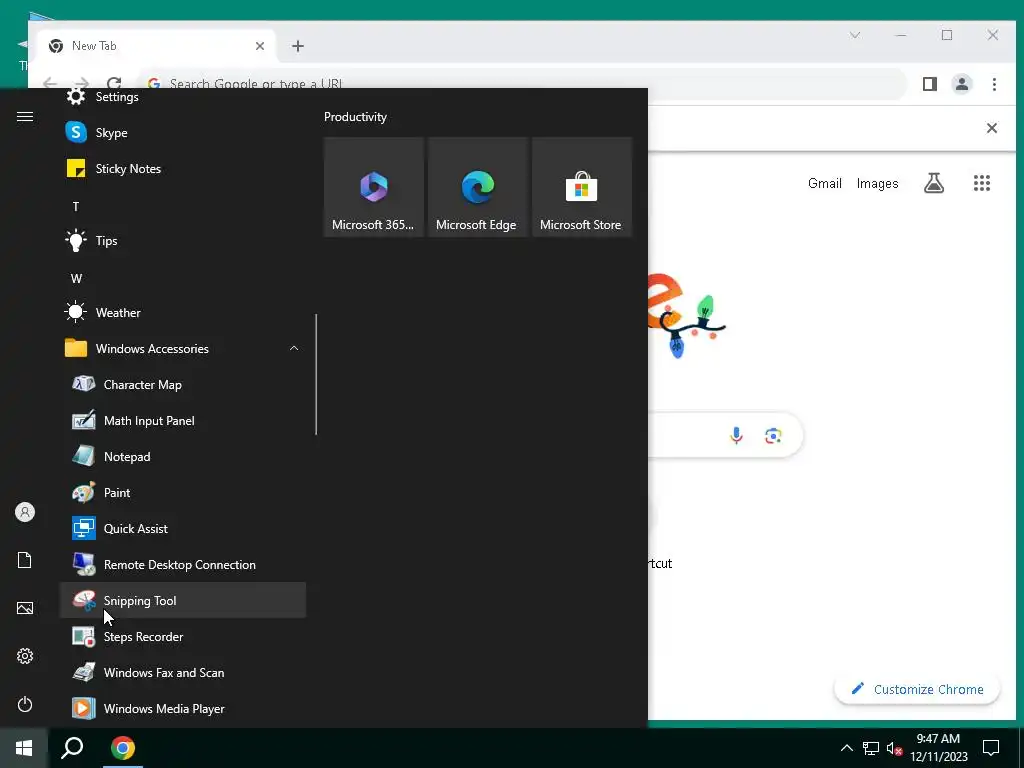Launch Paint
Viewport: 1024px width, 768px height.
(183, 492)
